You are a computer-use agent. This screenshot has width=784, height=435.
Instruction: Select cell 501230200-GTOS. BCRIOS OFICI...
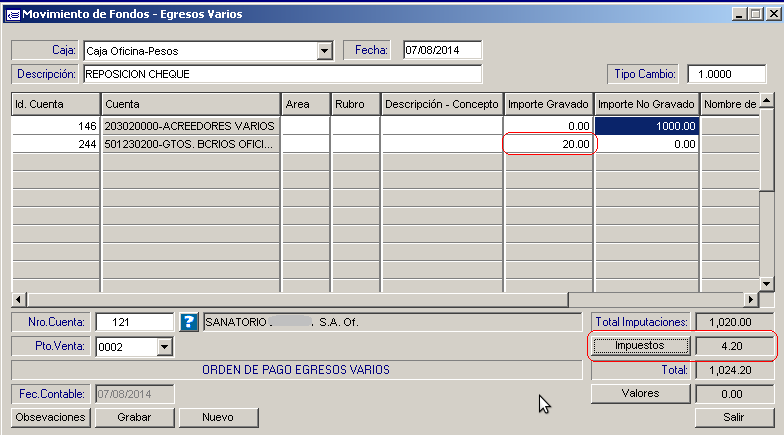click(x=190, y=144)
